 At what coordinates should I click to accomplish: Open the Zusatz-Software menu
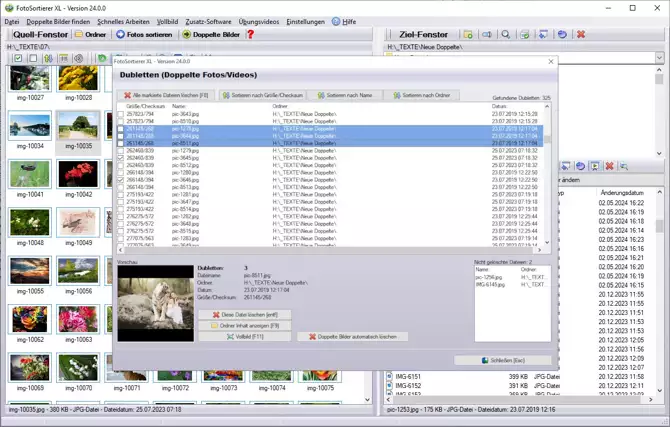(x=208, y=21)
